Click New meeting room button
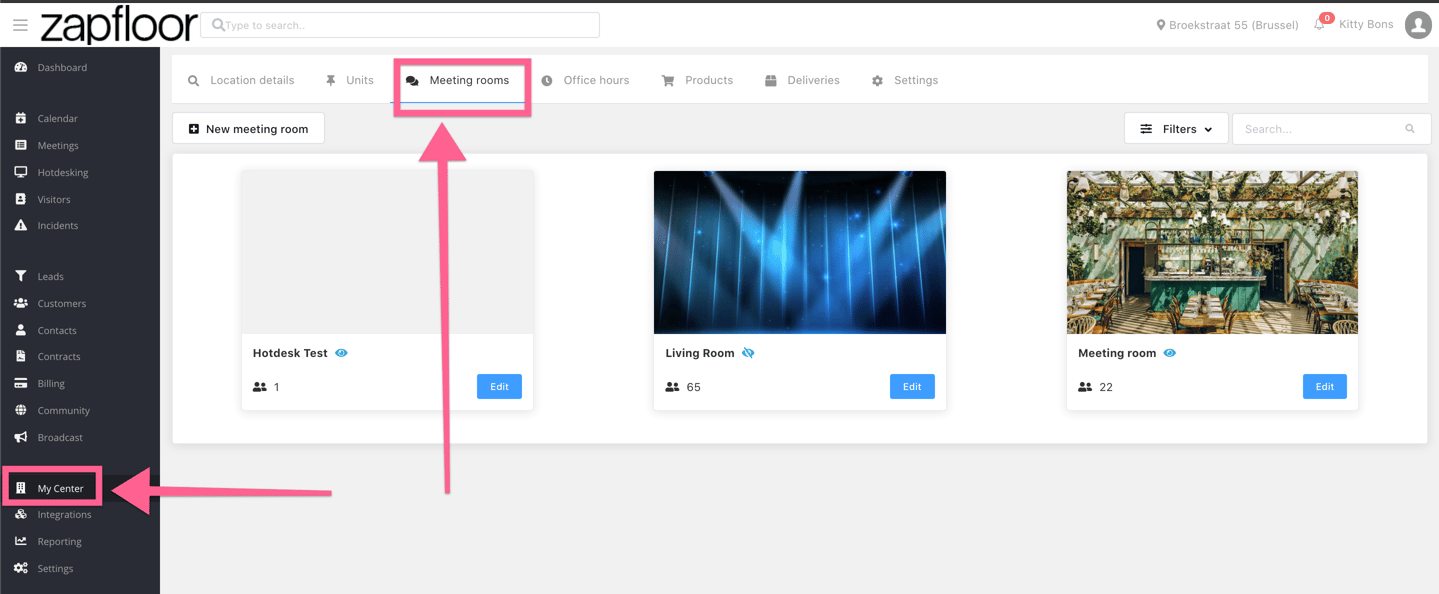Viewport: 1439px width, 594px height. click(x=248, y=129)
